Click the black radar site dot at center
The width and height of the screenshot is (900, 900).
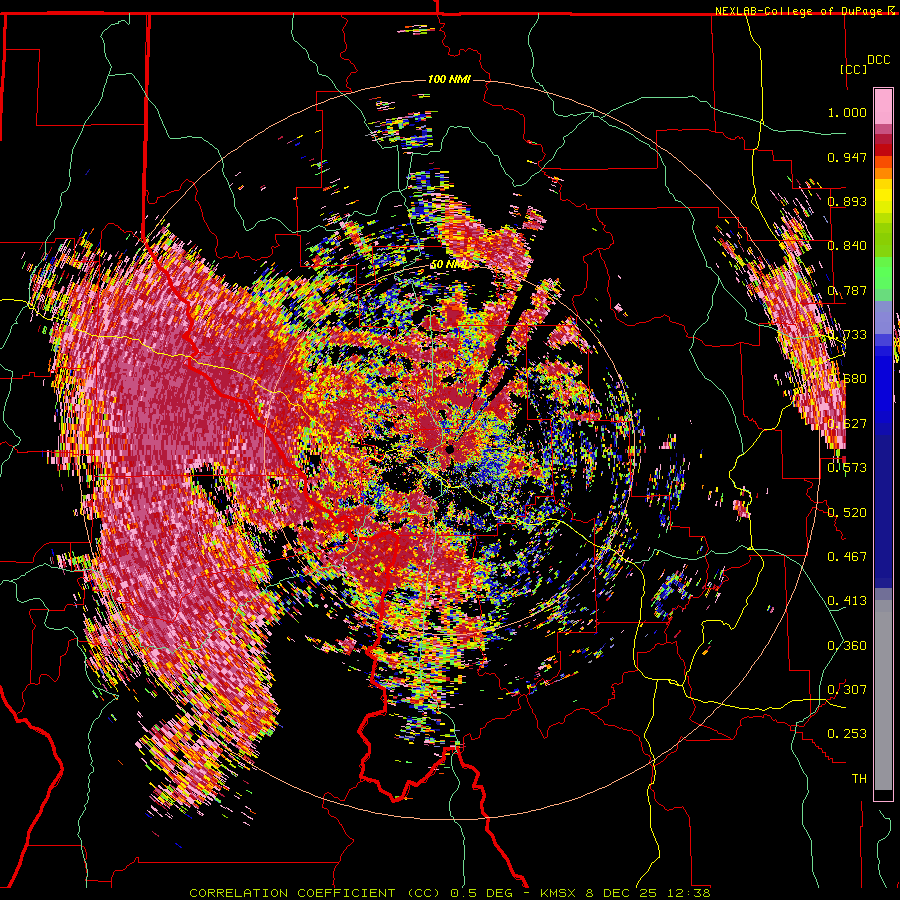[450, 449]
